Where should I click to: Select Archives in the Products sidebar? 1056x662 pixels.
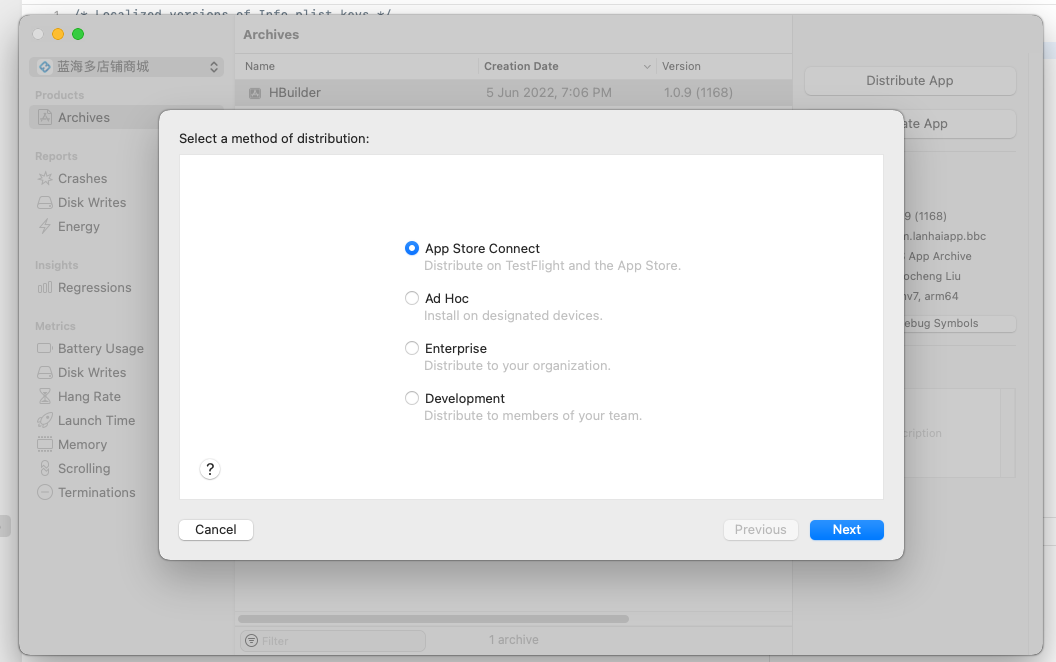[84, 118]
